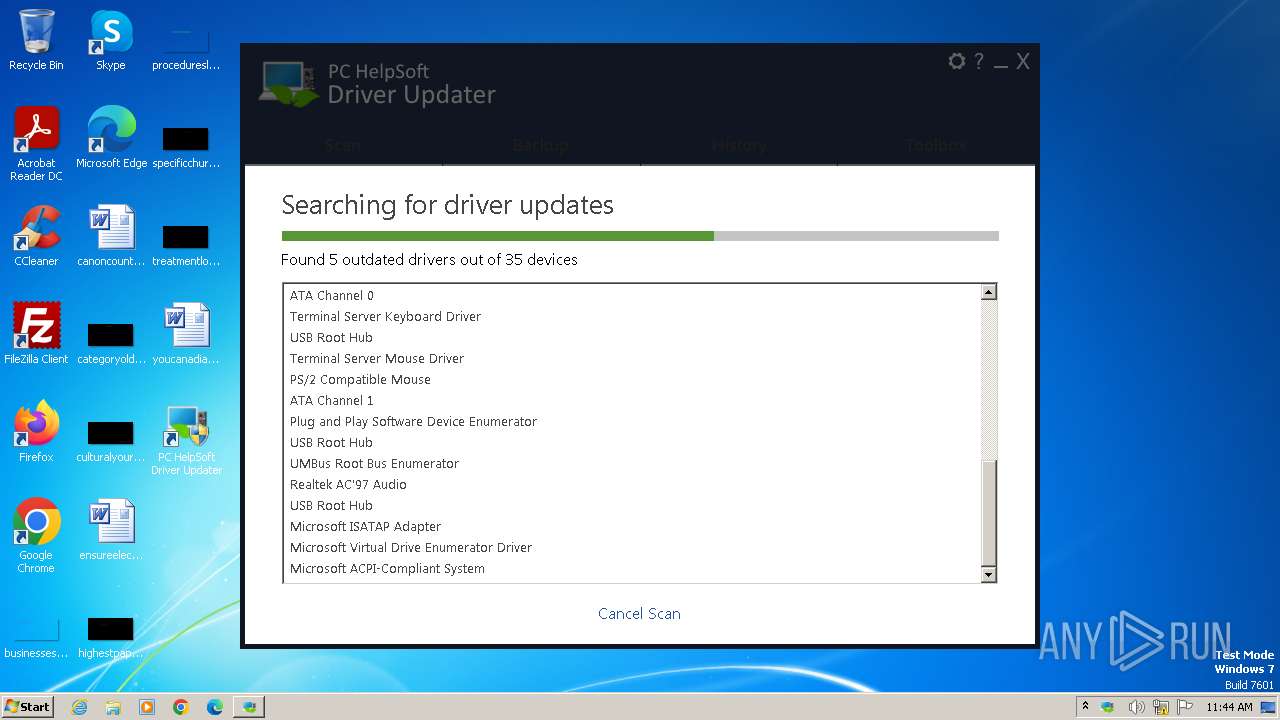
Task: Select Microsoft Virtual Drive Enumerator Driver row
Action: pos(632,548)
